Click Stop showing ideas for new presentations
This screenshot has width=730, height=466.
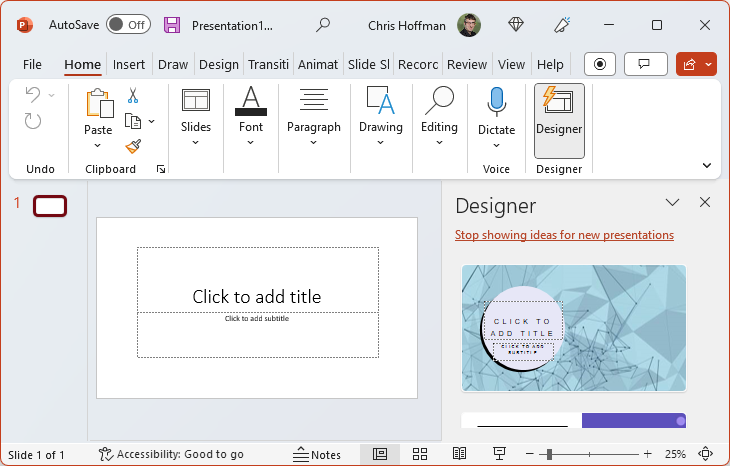564,235
